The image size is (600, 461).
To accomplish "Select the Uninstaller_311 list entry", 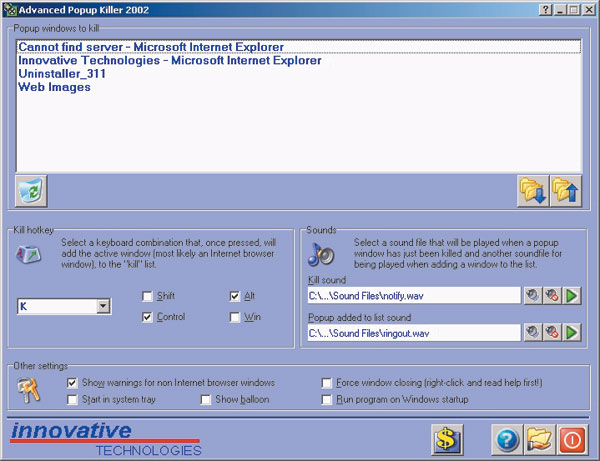I will (299, 74).
